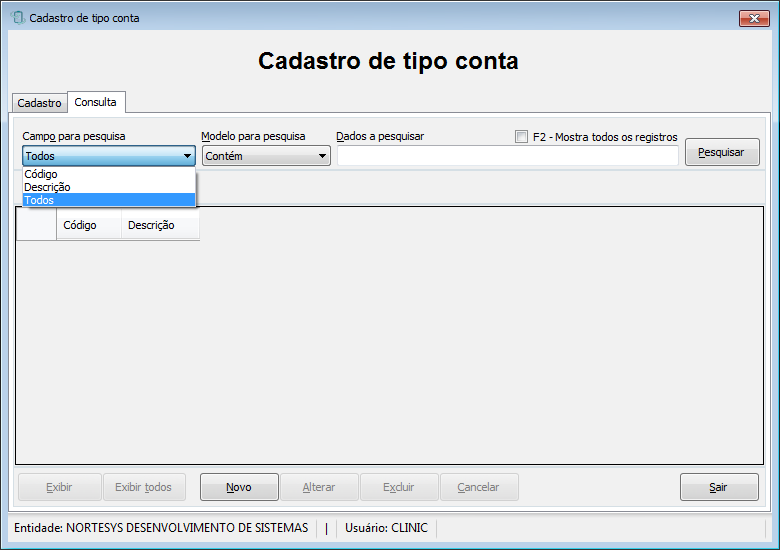
Task: Switch to the Cadastro tab
Action: point(39,103)
